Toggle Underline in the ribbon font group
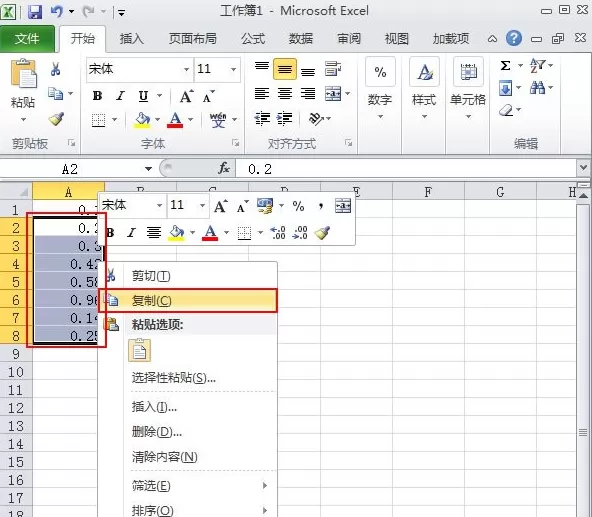Screen dimensions: 592x517 tap(143, 96)
